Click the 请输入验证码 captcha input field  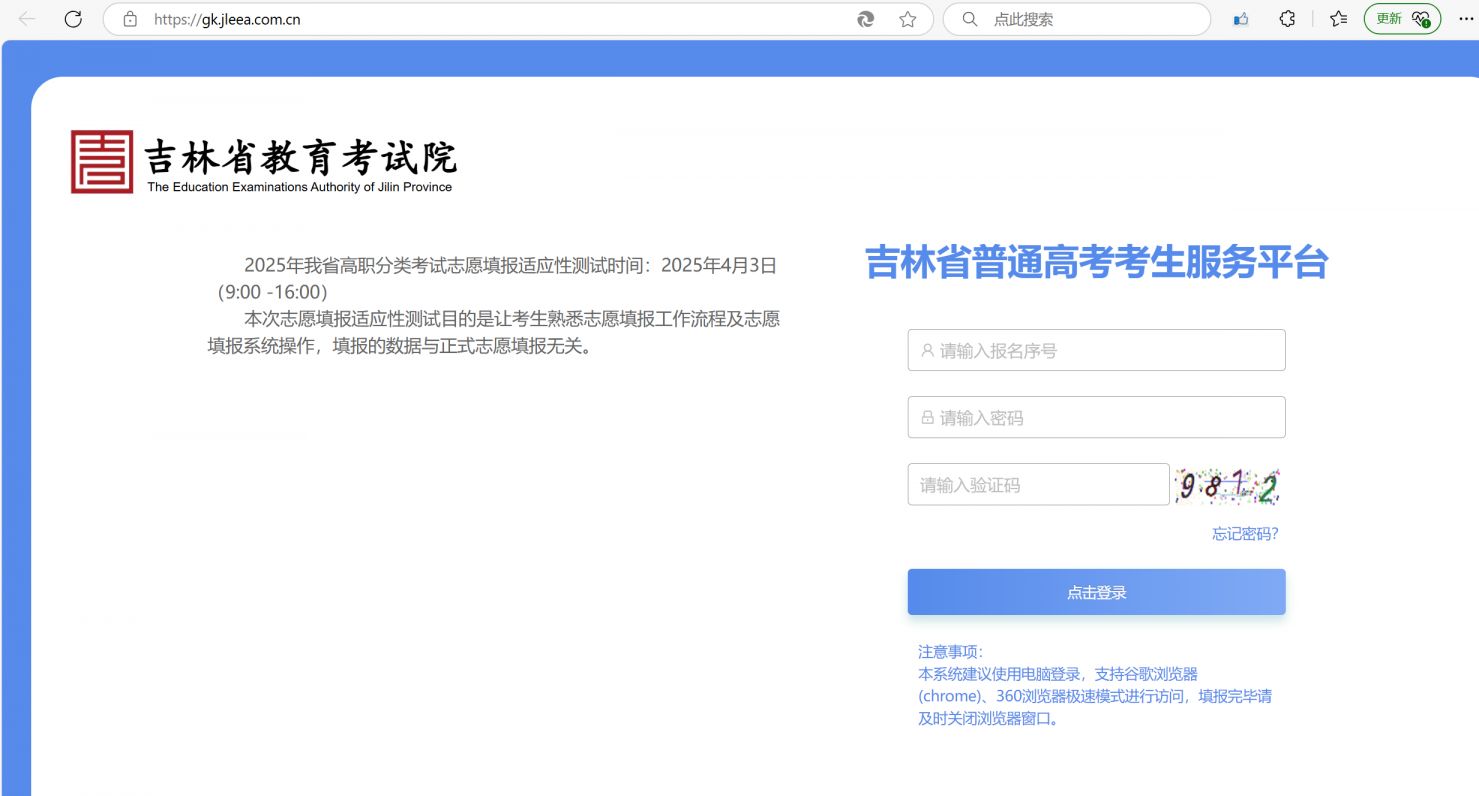tap(1038, 484)
